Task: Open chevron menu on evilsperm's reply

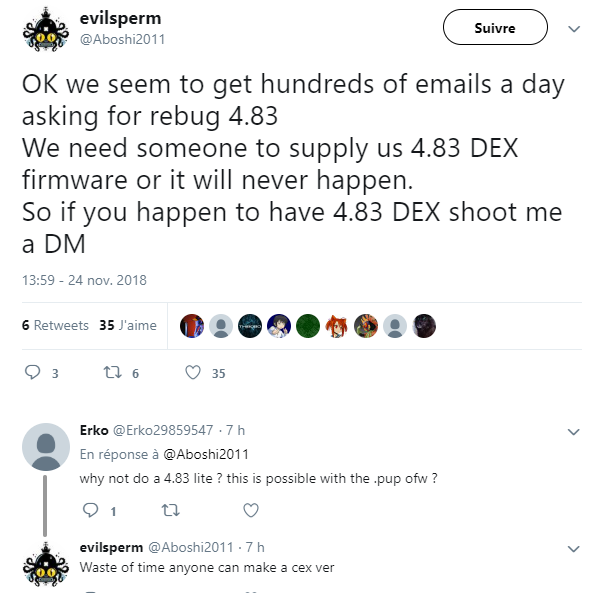Action: [574, 548]
